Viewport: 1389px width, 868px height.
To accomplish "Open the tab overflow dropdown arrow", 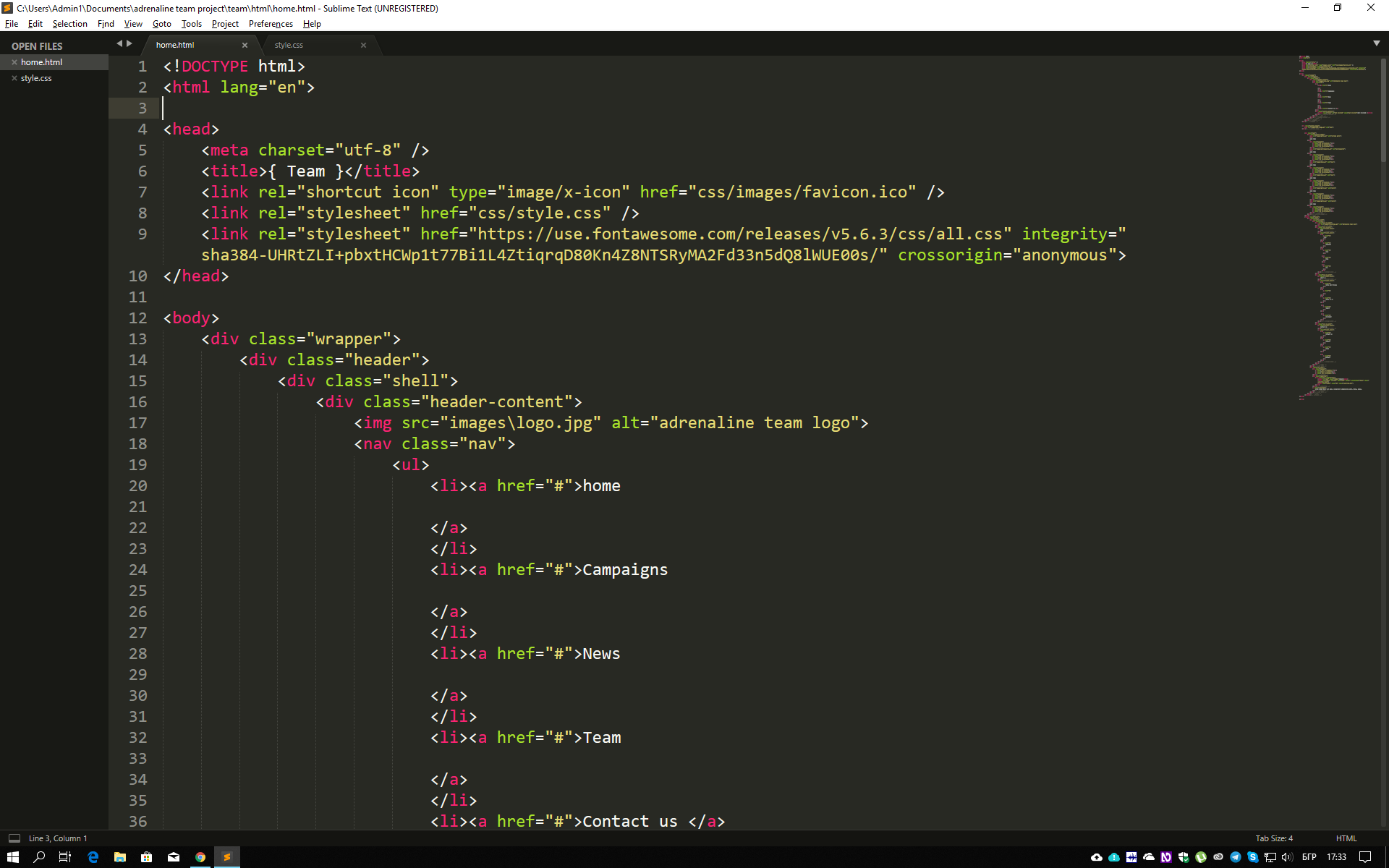I will (x=1376, y=43).
